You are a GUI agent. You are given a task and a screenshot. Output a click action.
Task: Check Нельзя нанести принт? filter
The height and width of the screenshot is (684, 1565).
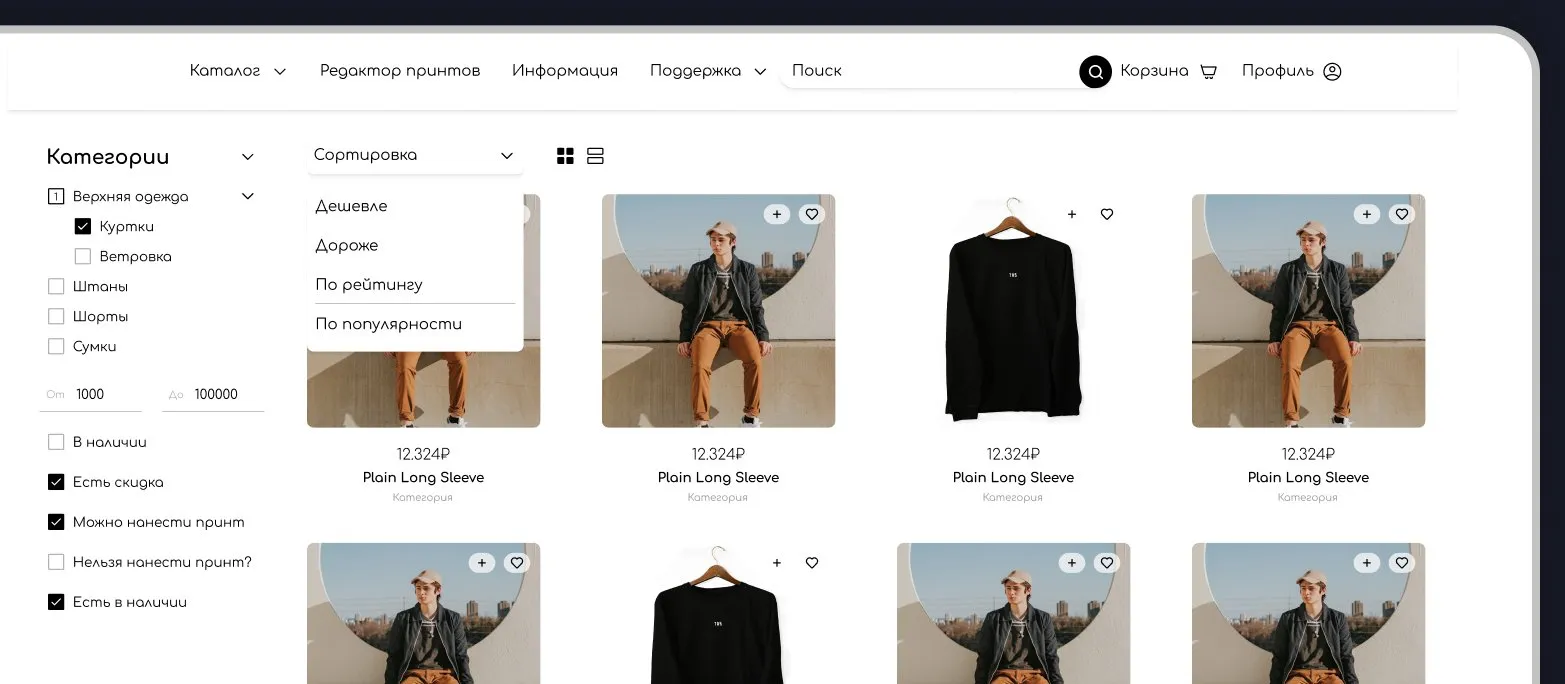click(x=56, y=562)
